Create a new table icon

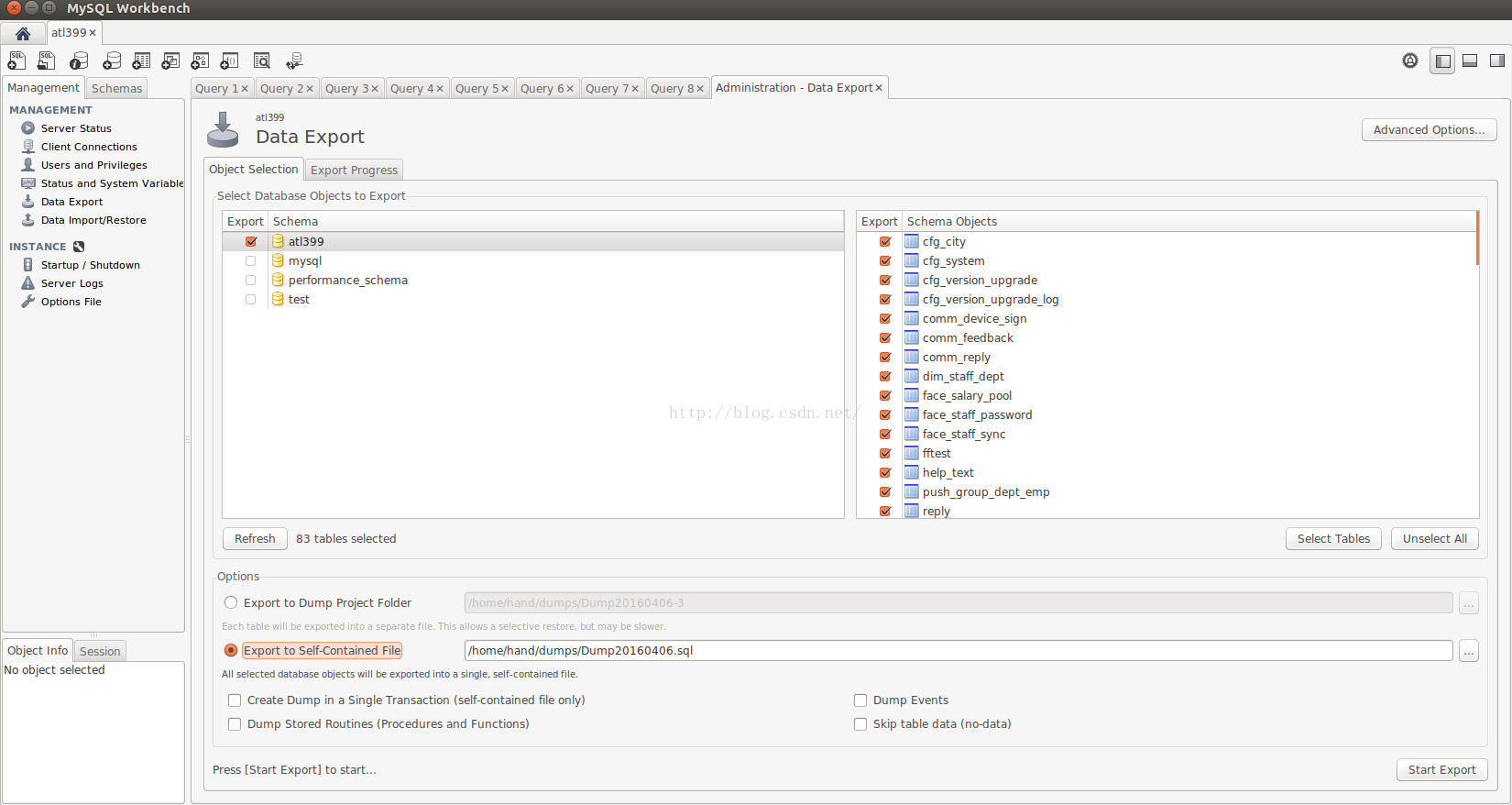tap(141, 61)
